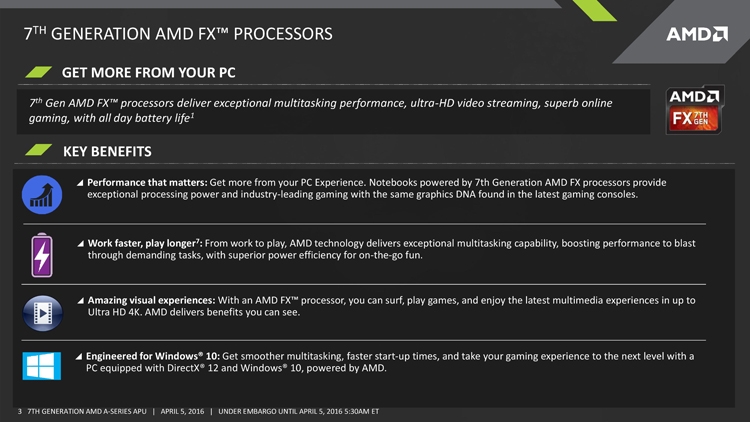Select the Key Benefits heading
The width and height of the screenshot is (750, 422).
pos(106,151)
